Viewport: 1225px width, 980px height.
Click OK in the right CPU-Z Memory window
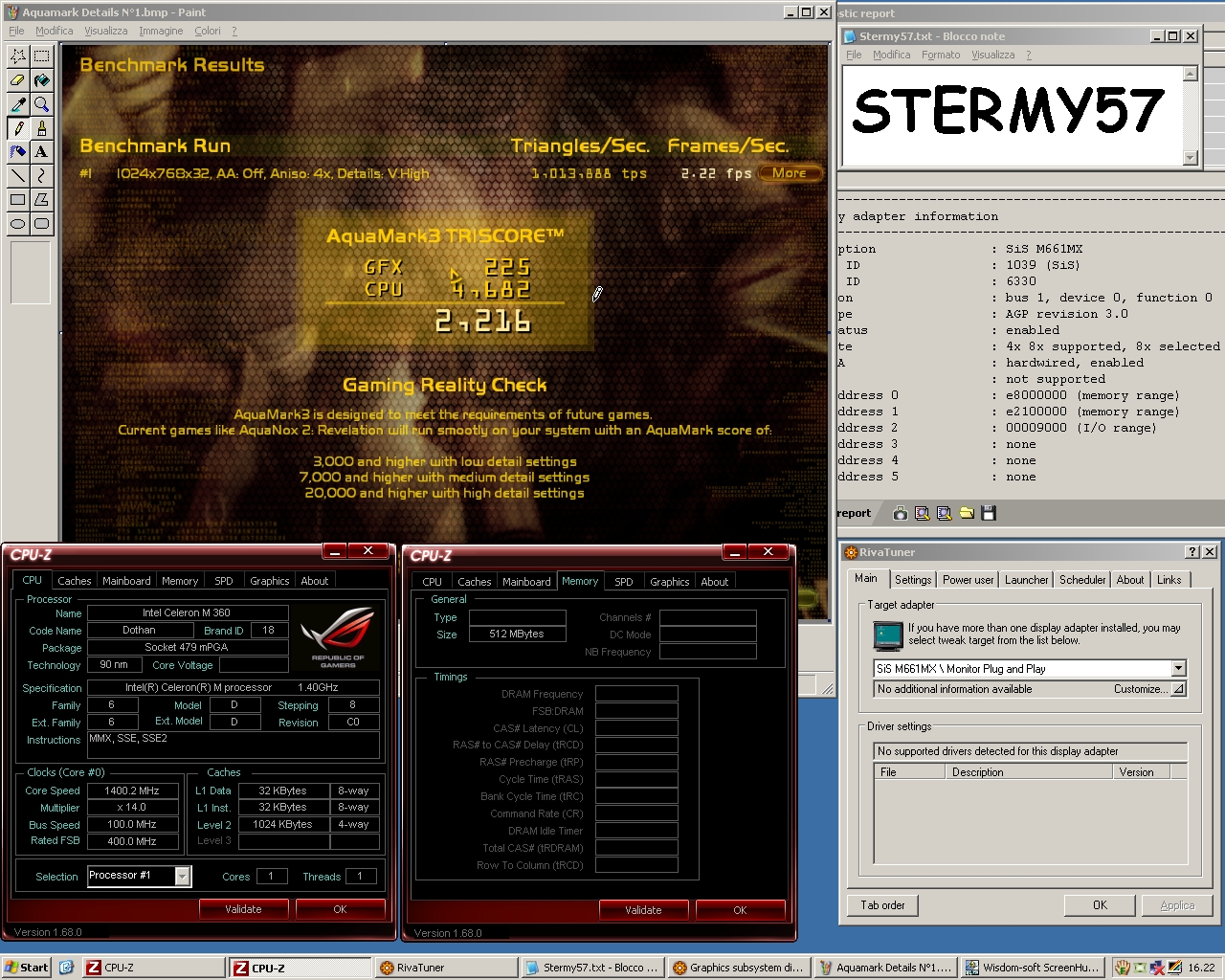[x=740, y=910]
